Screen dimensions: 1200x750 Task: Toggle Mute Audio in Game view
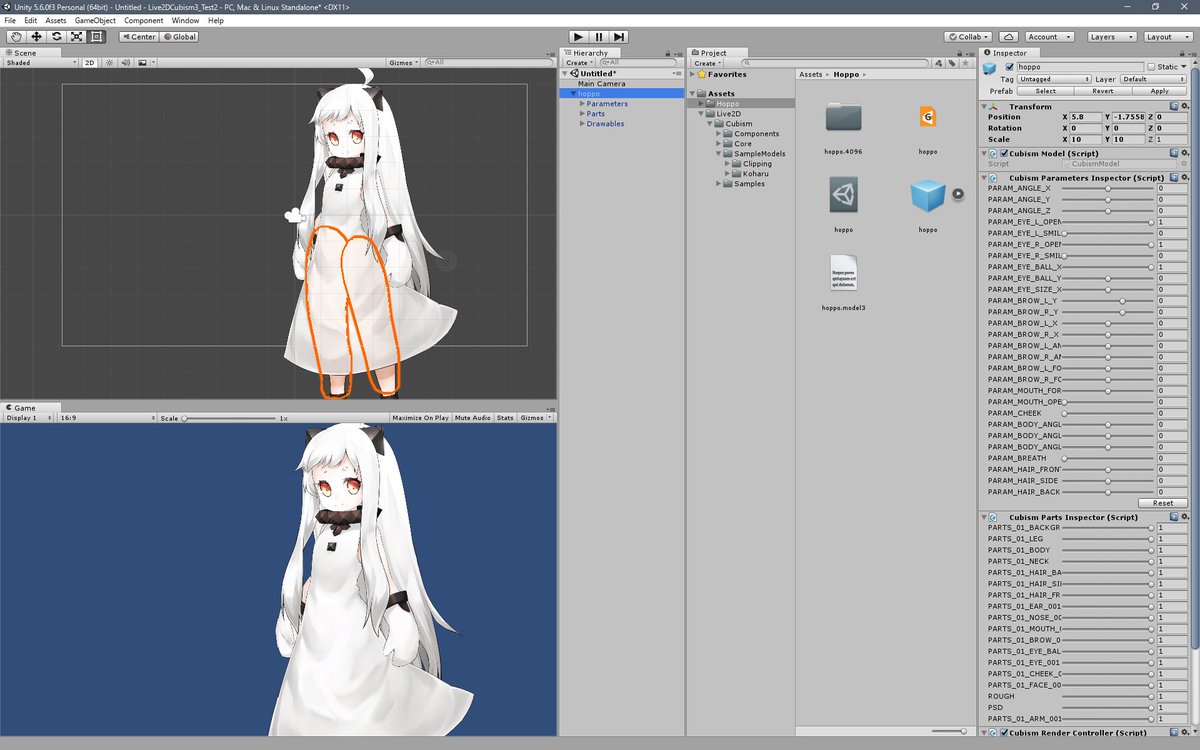(473, 418)
